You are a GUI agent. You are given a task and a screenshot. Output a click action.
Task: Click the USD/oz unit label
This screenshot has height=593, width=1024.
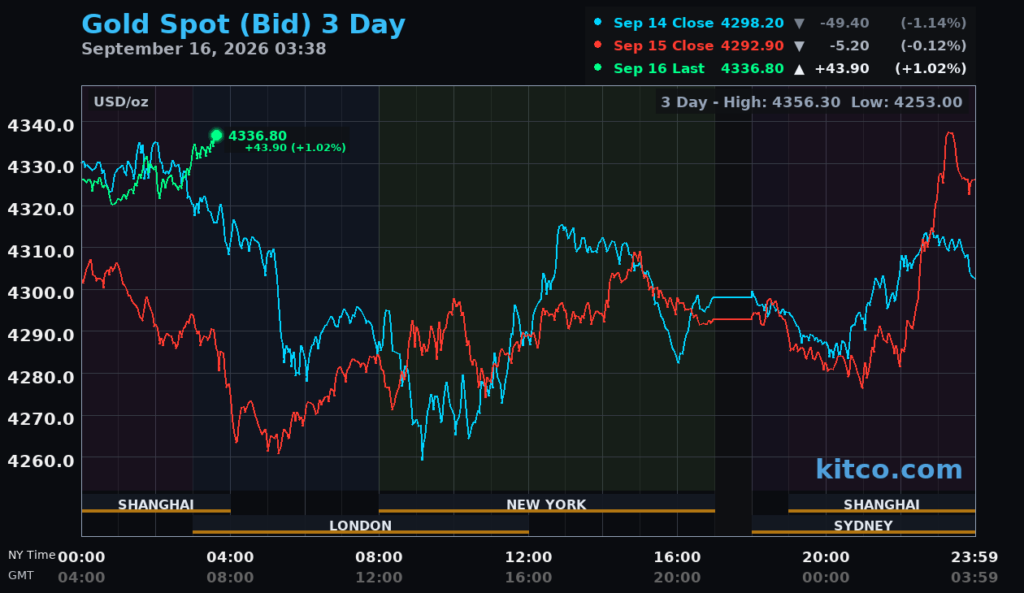click(x=121, y=102)
